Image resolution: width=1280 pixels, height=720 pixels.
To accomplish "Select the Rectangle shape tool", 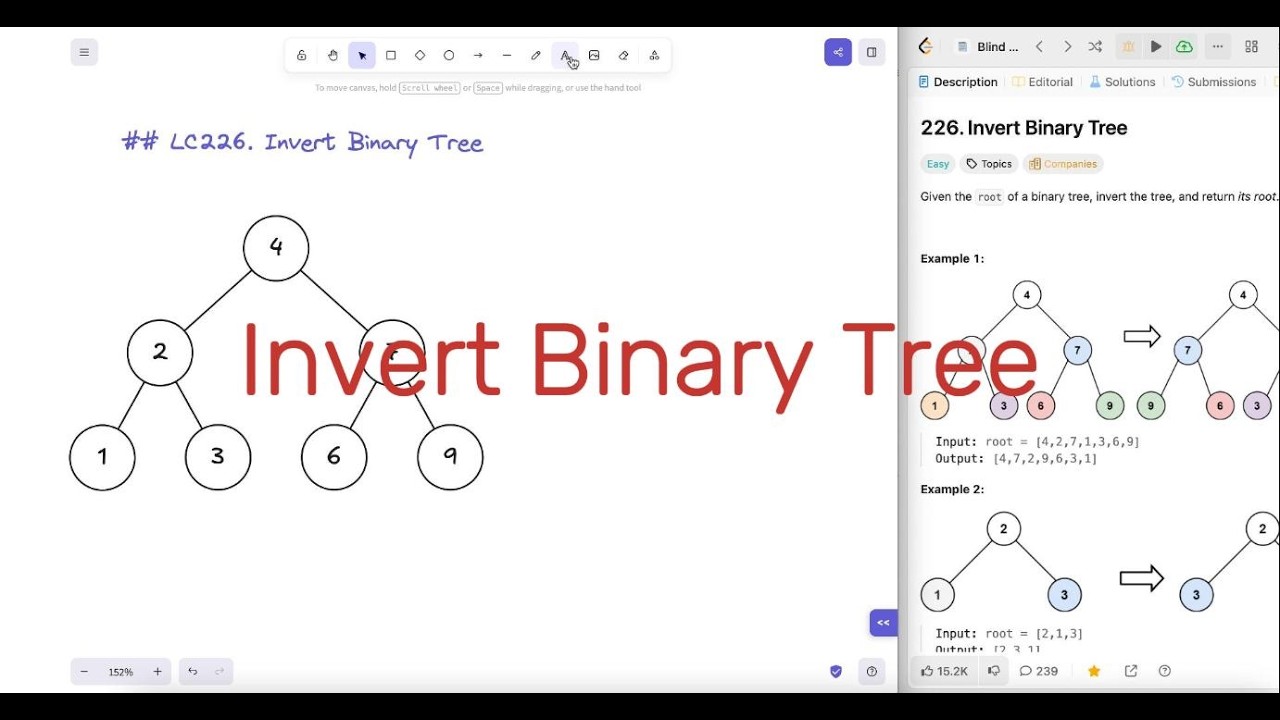I will 391,55.
